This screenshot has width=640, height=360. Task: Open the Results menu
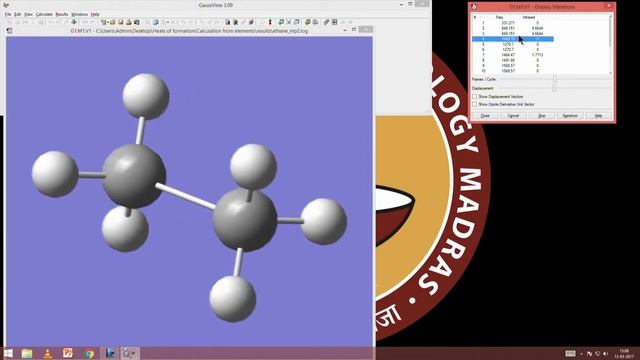point(62,14)
